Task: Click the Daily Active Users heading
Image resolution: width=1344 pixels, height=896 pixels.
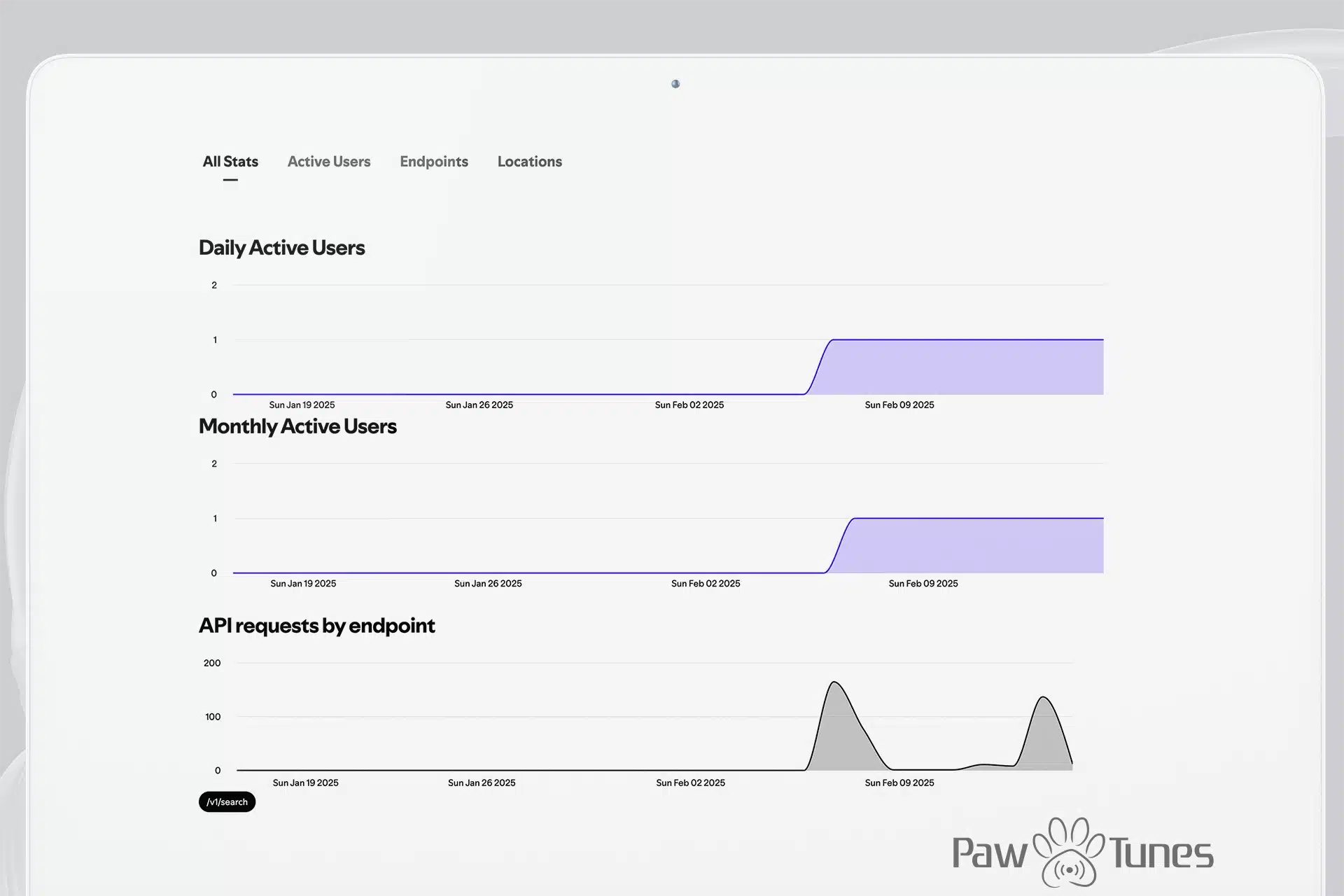Action: 281,248
